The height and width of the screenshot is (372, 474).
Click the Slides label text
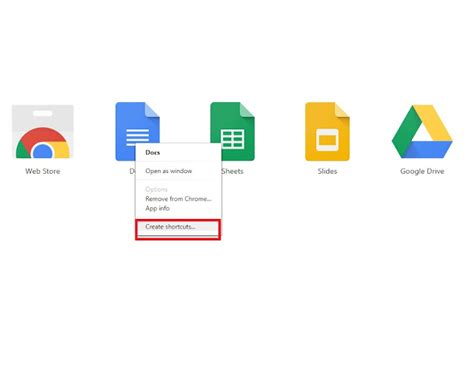coord(327,171)
